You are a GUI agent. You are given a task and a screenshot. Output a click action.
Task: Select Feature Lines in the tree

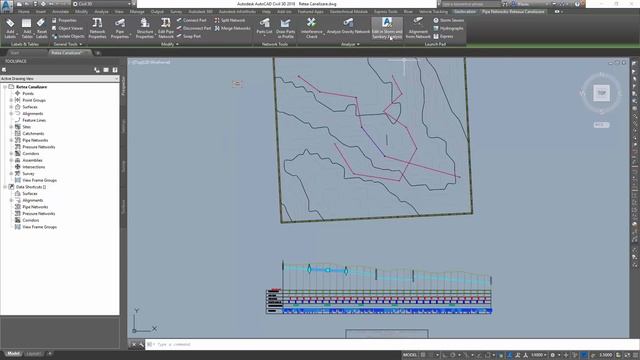tap(34, 120)
